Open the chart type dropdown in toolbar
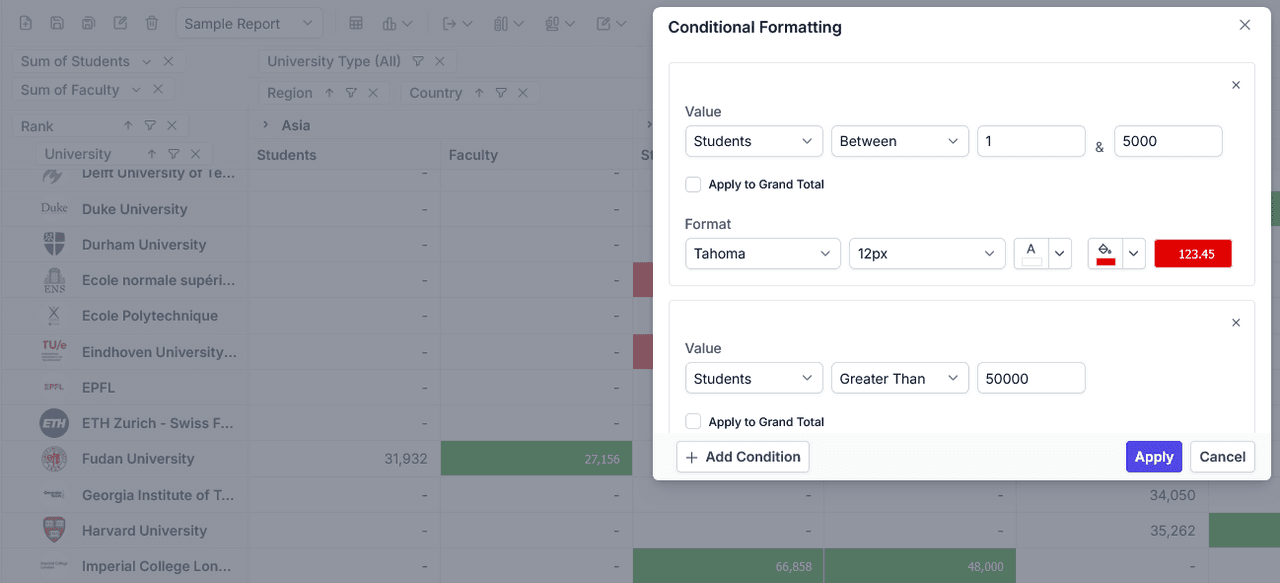Image resolution: width=1280 pixels, height=583 pixels. click(398, 23)
